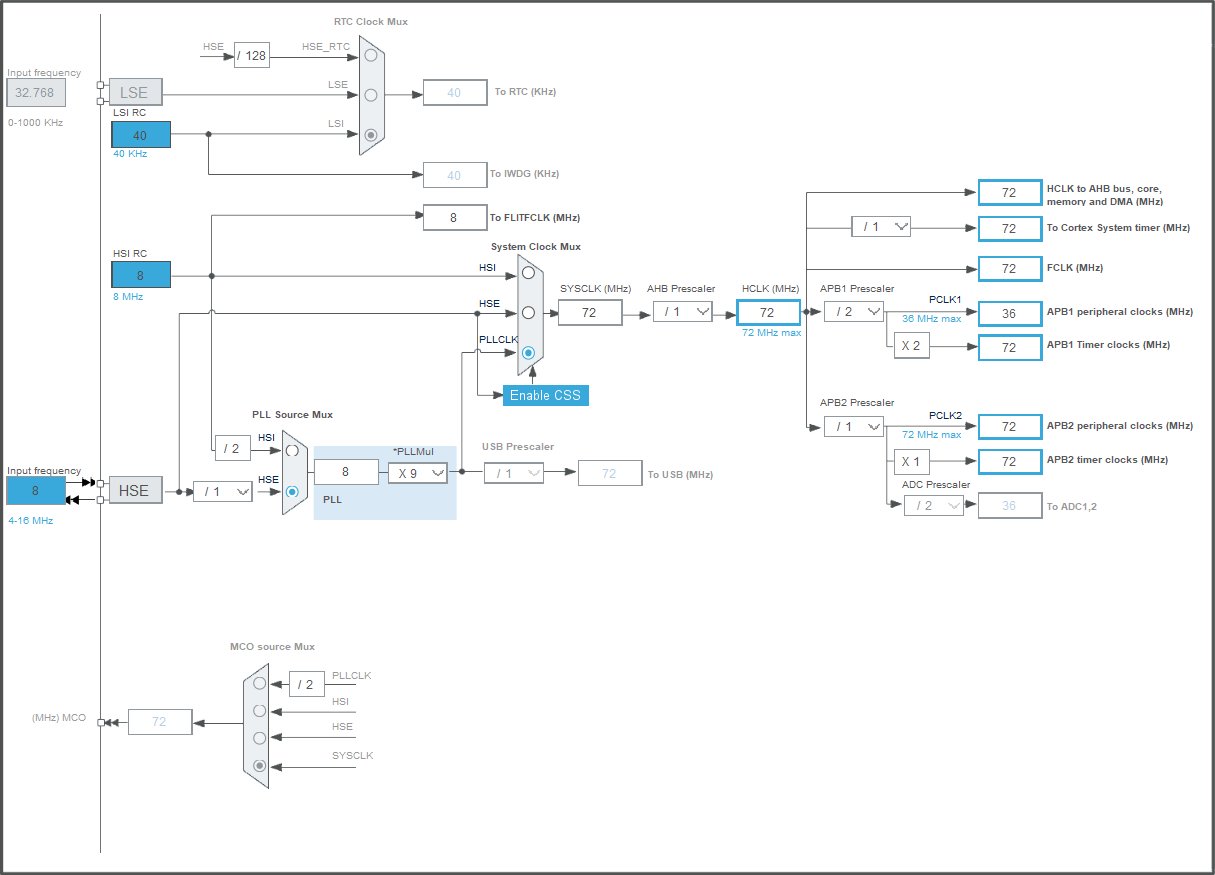Click the APB1 peripheral clocks value 36
Screen dimensions: 1215x875
pyautogui.click(x=1010, y=313)
